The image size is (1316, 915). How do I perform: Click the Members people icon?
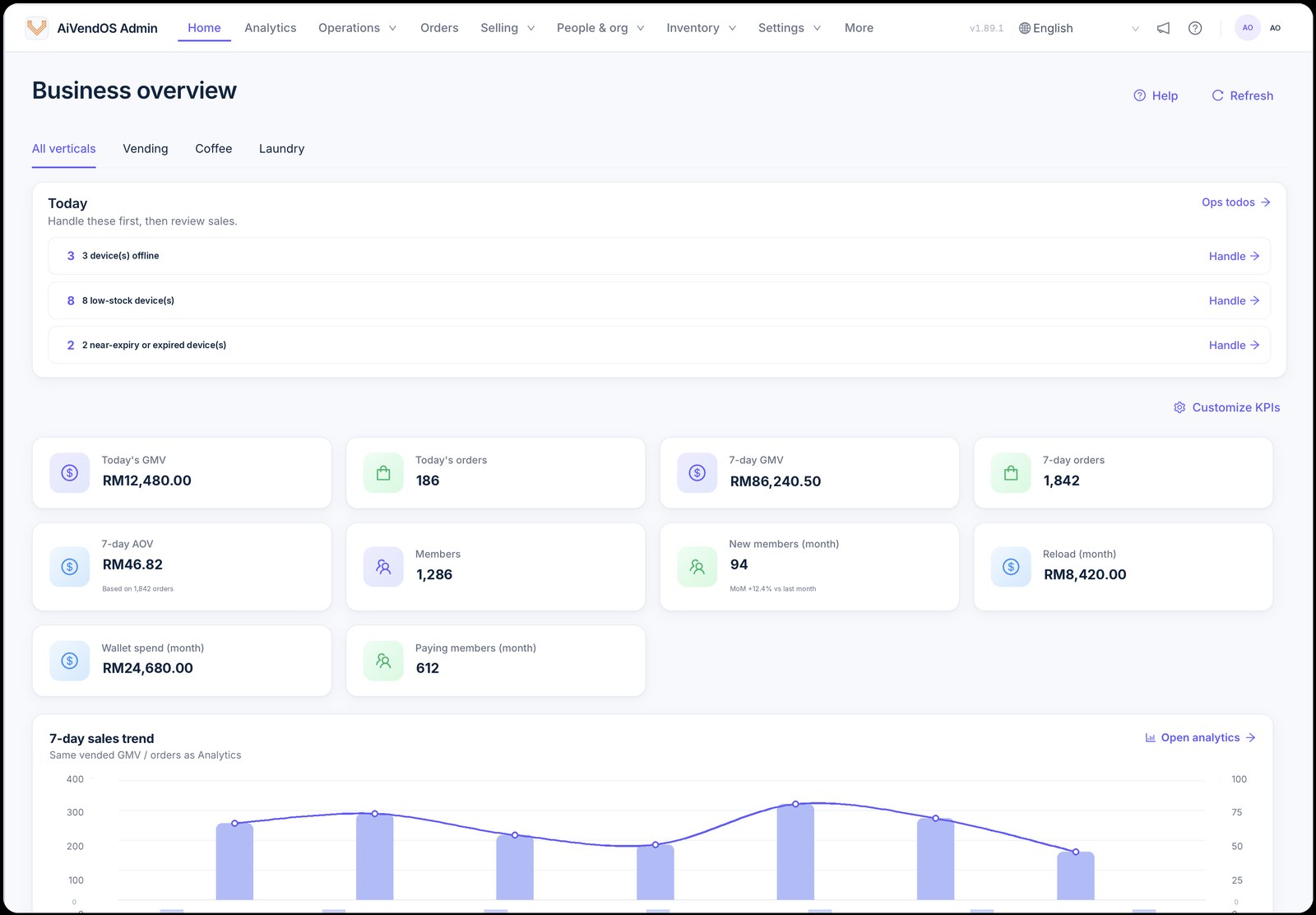pos(383,567)
